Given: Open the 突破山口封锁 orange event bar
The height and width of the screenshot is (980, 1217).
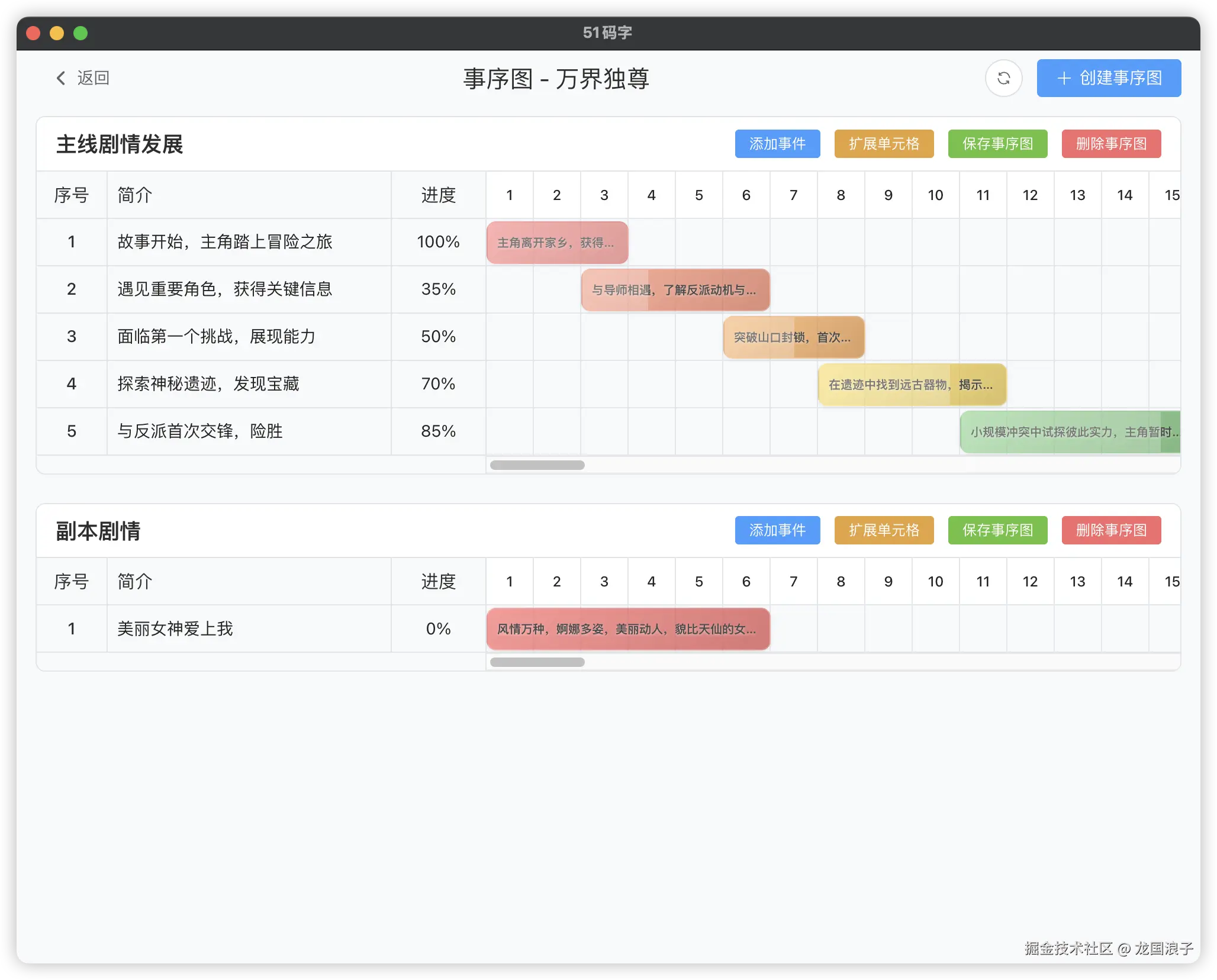Looking at the screenshot, I should coord(794,337).
